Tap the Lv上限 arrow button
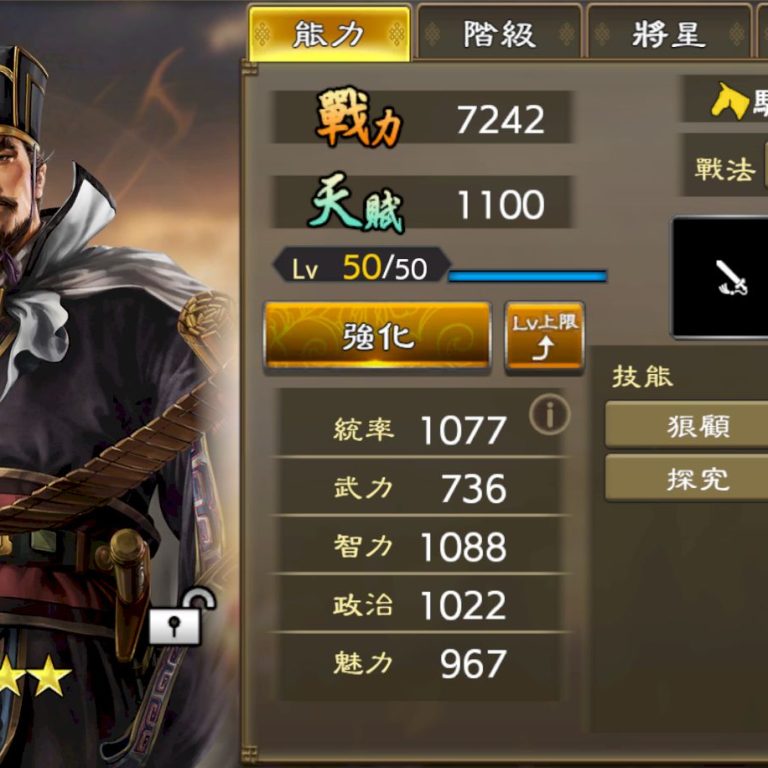 pos(545,337)
